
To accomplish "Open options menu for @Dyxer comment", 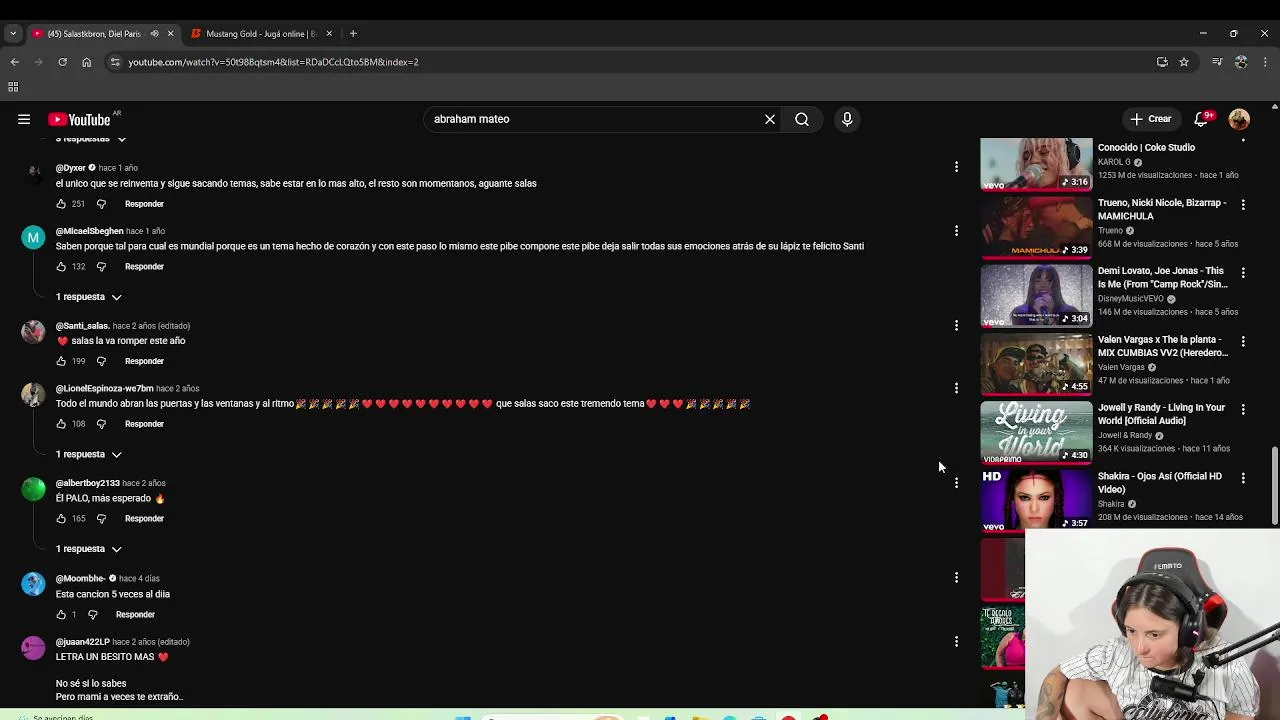I will [956, 168].
